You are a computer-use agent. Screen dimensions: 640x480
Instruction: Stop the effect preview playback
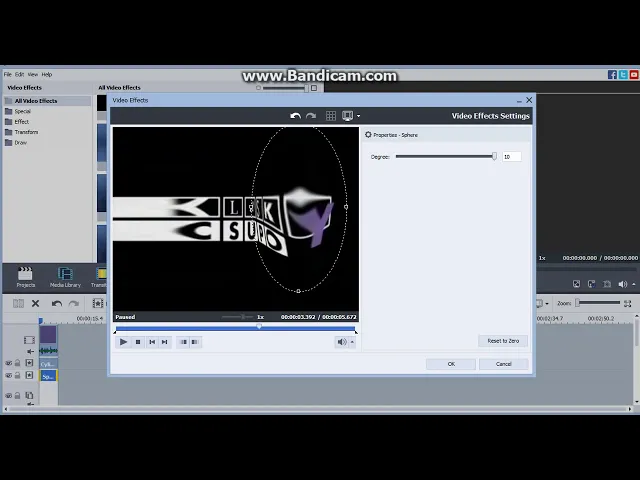(138, 342)
